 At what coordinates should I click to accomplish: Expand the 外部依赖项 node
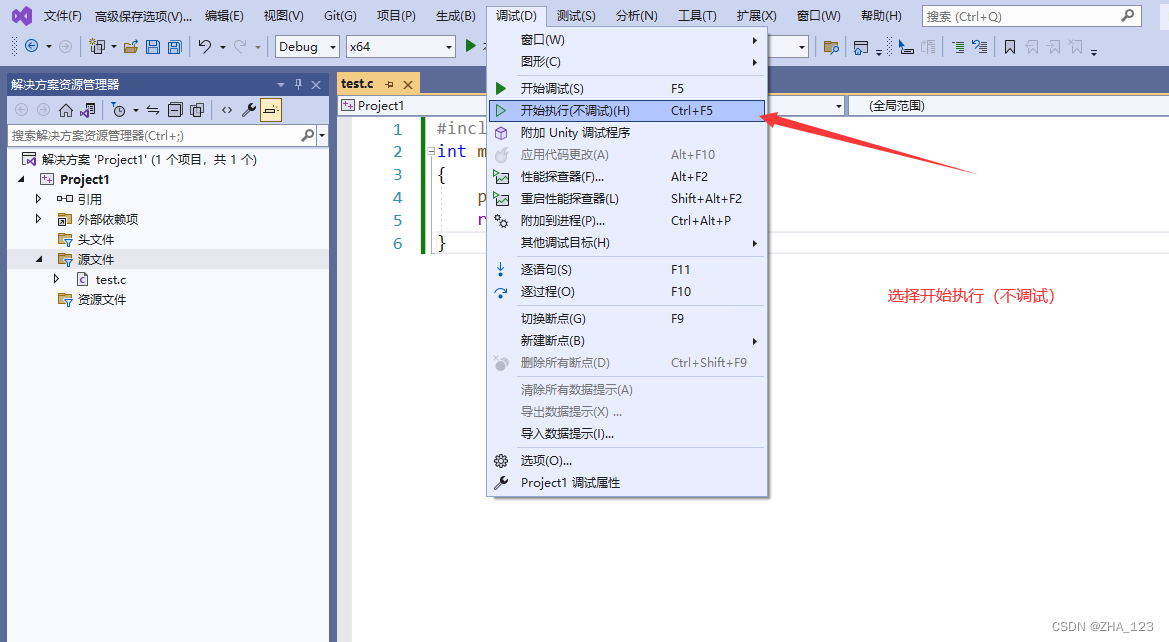39,218
